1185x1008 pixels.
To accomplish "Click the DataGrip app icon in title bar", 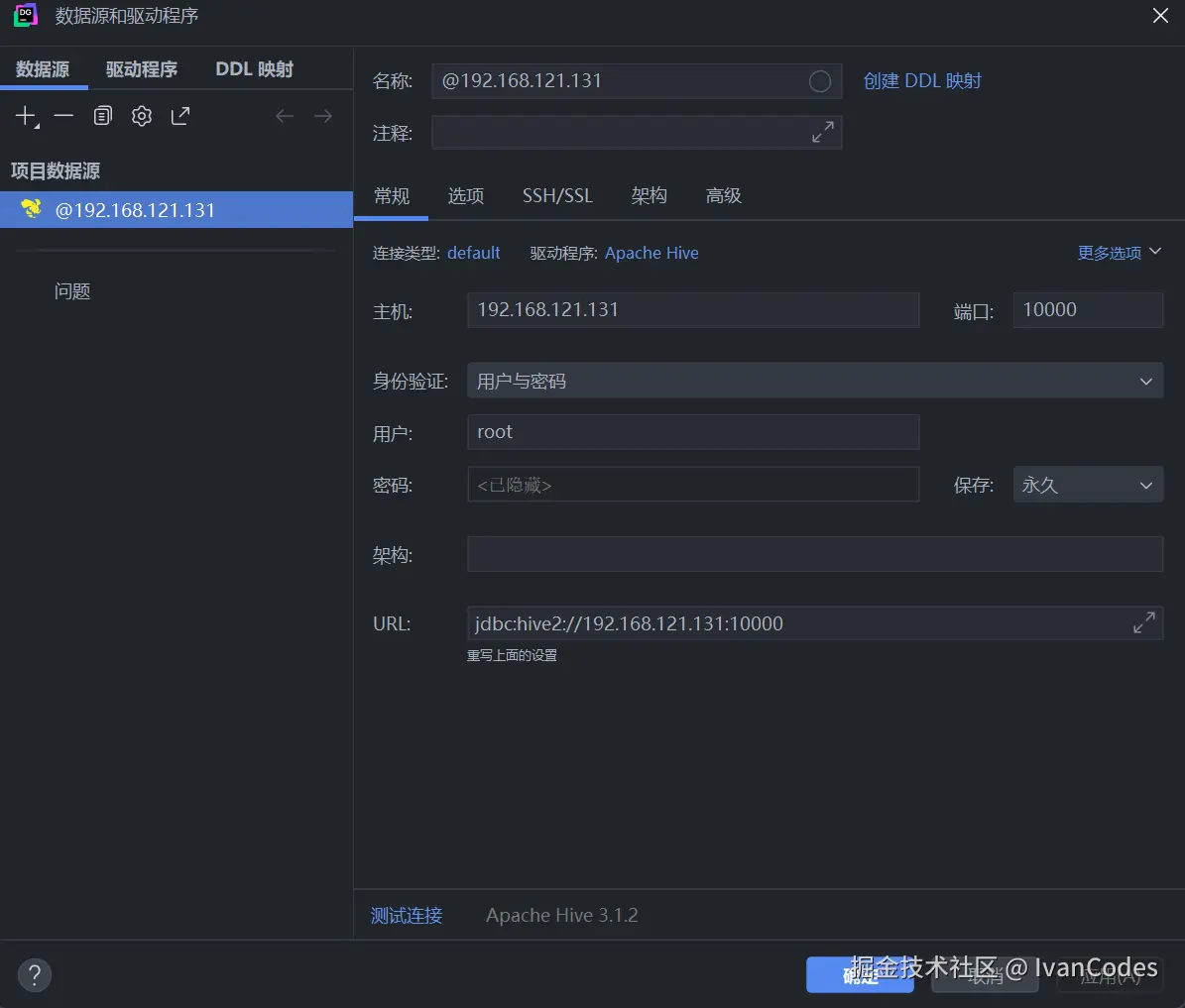I will tap(25, 15).
